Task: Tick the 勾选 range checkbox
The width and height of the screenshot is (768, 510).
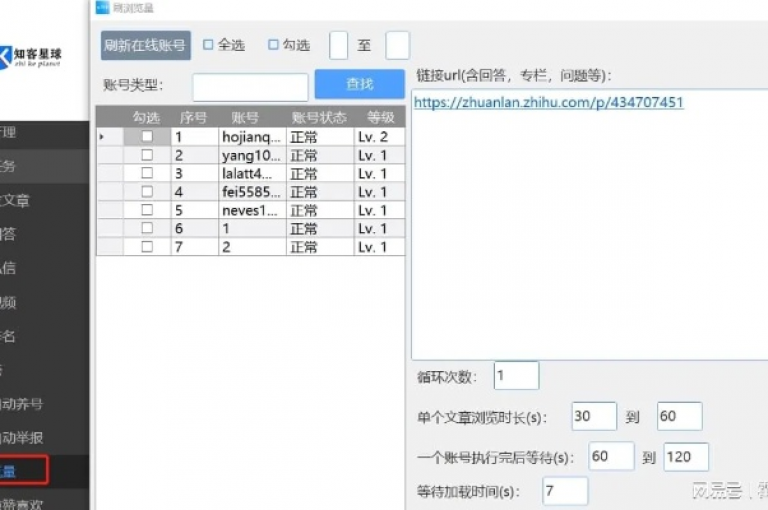Action: (x=273, y=45)
